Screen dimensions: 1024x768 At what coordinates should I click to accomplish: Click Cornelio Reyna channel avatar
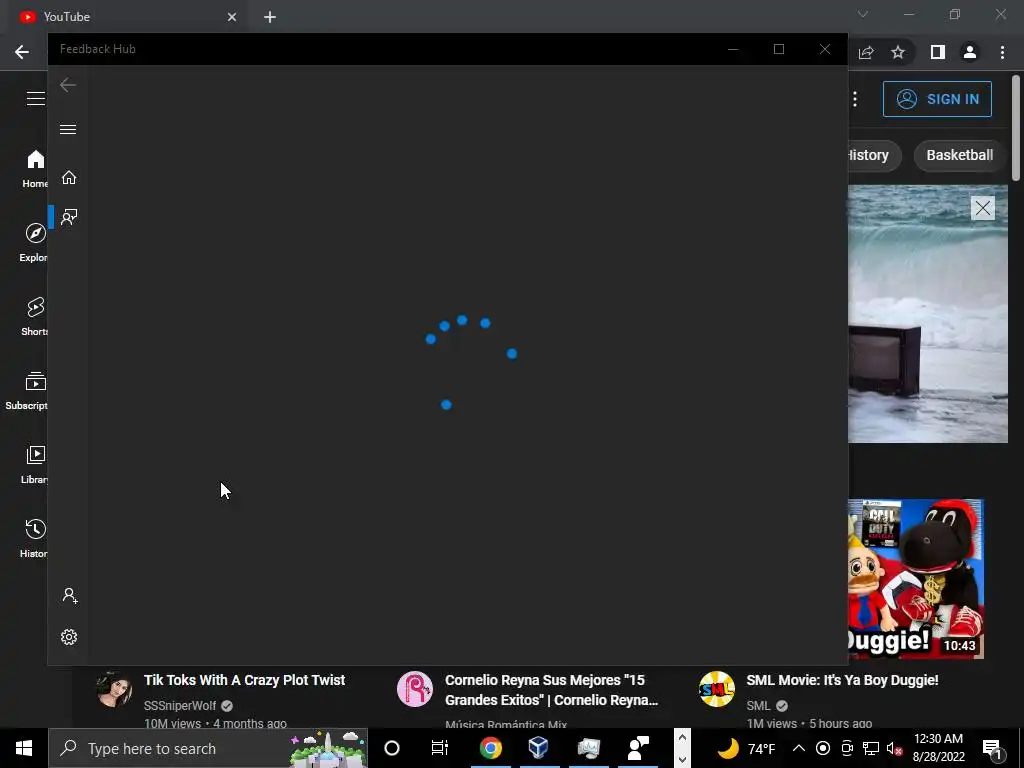415,689
